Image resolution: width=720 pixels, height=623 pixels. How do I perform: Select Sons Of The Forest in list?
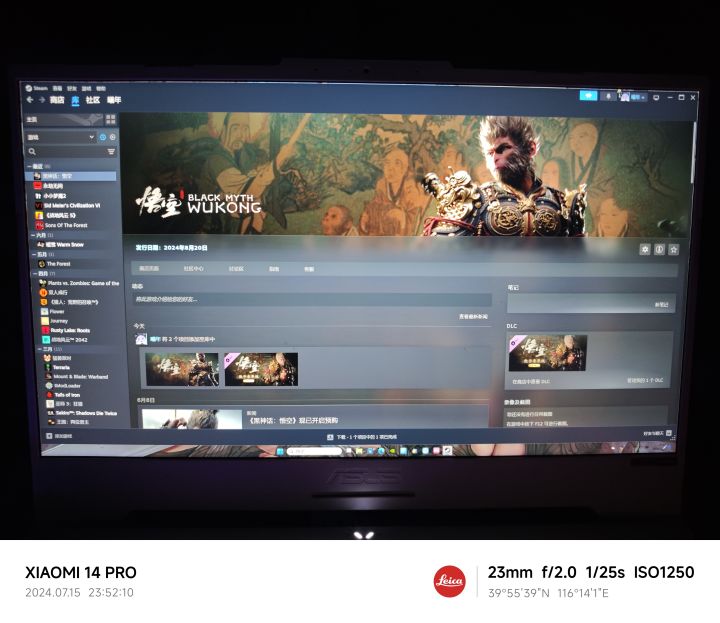click(x=62, y=225)
